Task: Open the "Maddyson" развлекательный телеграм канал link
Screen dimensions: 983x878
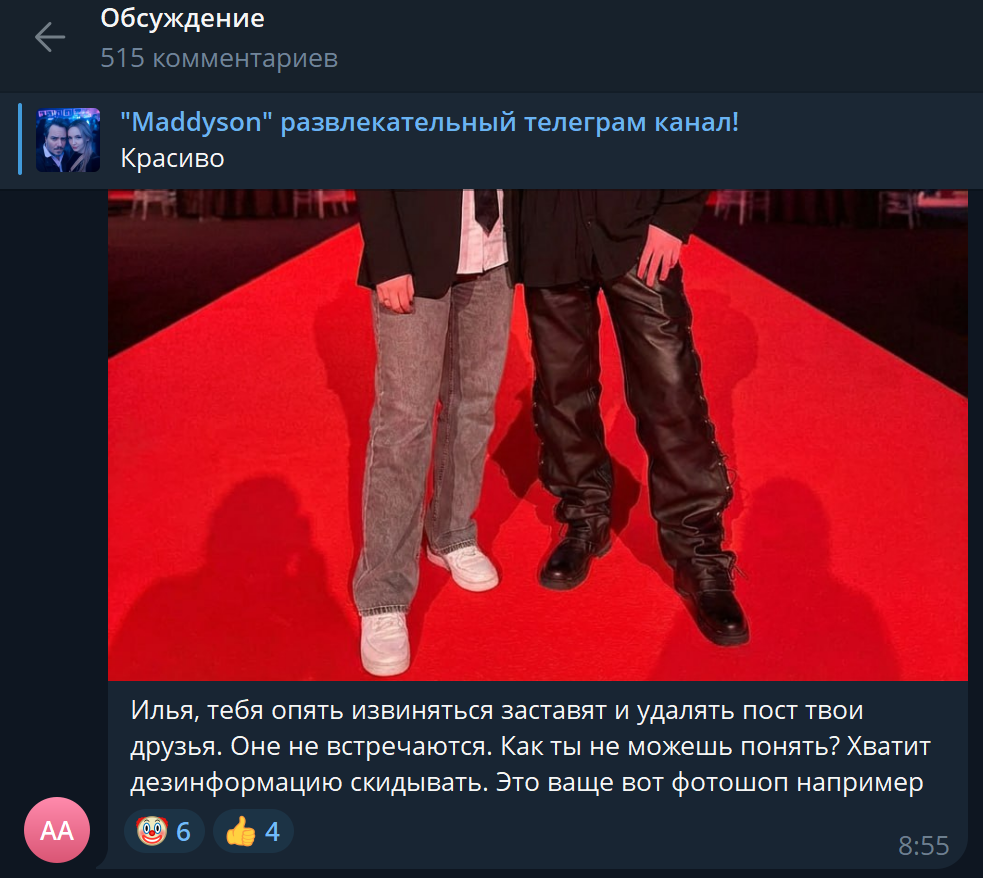Action: coord(429,122)
